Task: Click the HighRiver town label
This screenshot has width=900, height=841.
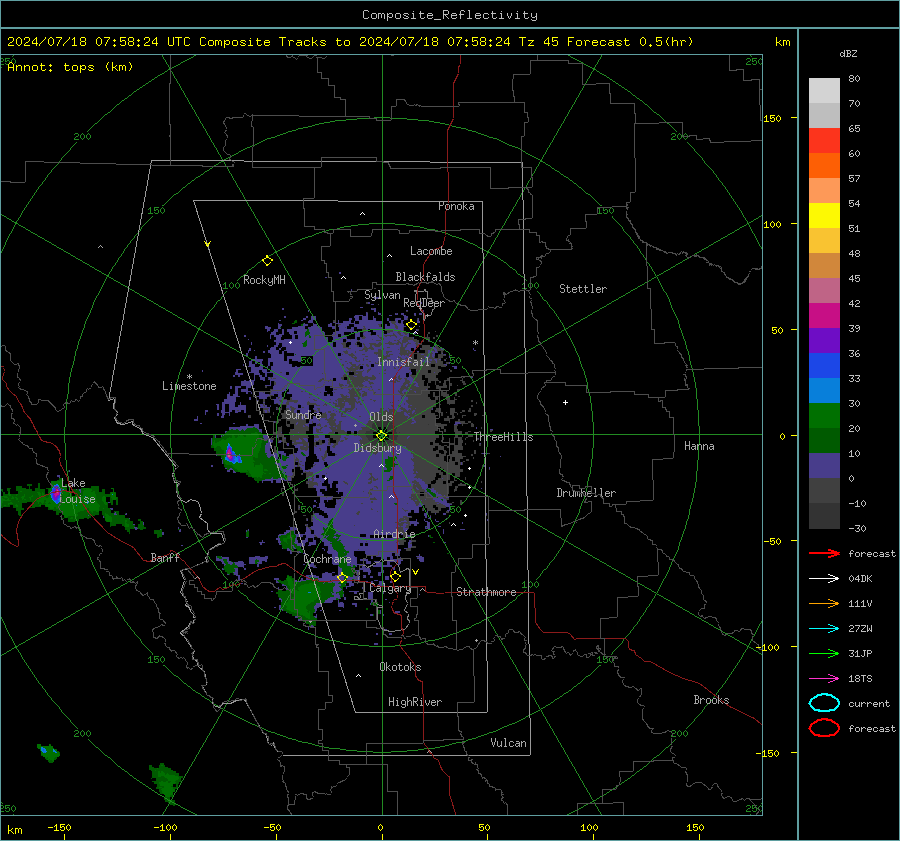Action: click(415, 702)
